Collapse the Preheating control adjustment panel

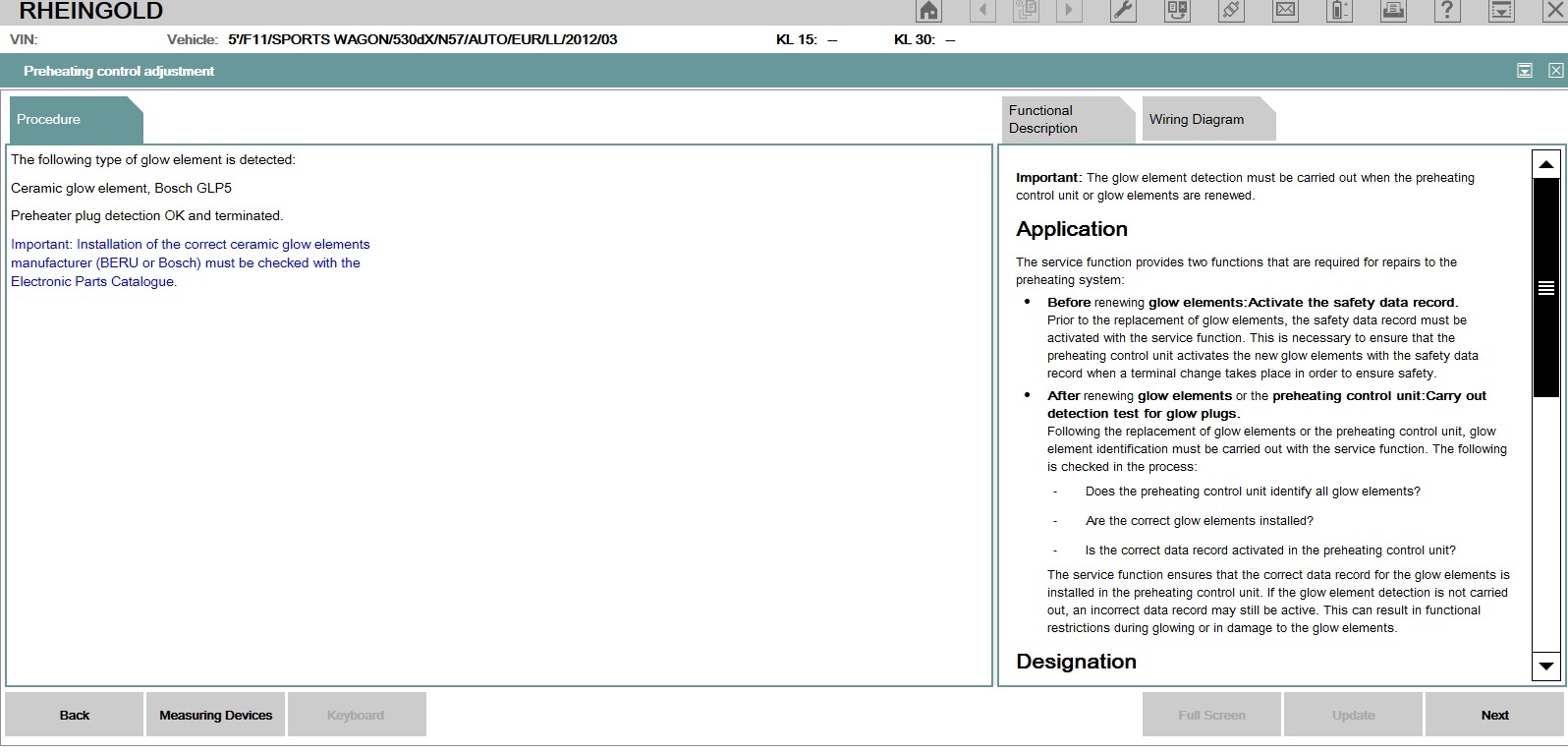(x=1525, y=71)
